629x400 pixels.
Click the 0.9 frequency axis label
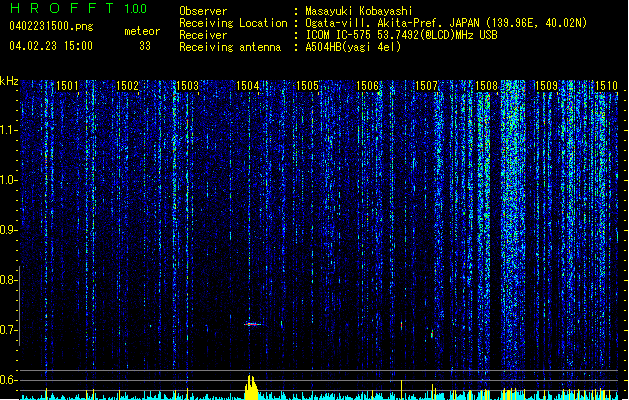pos(8,230)
